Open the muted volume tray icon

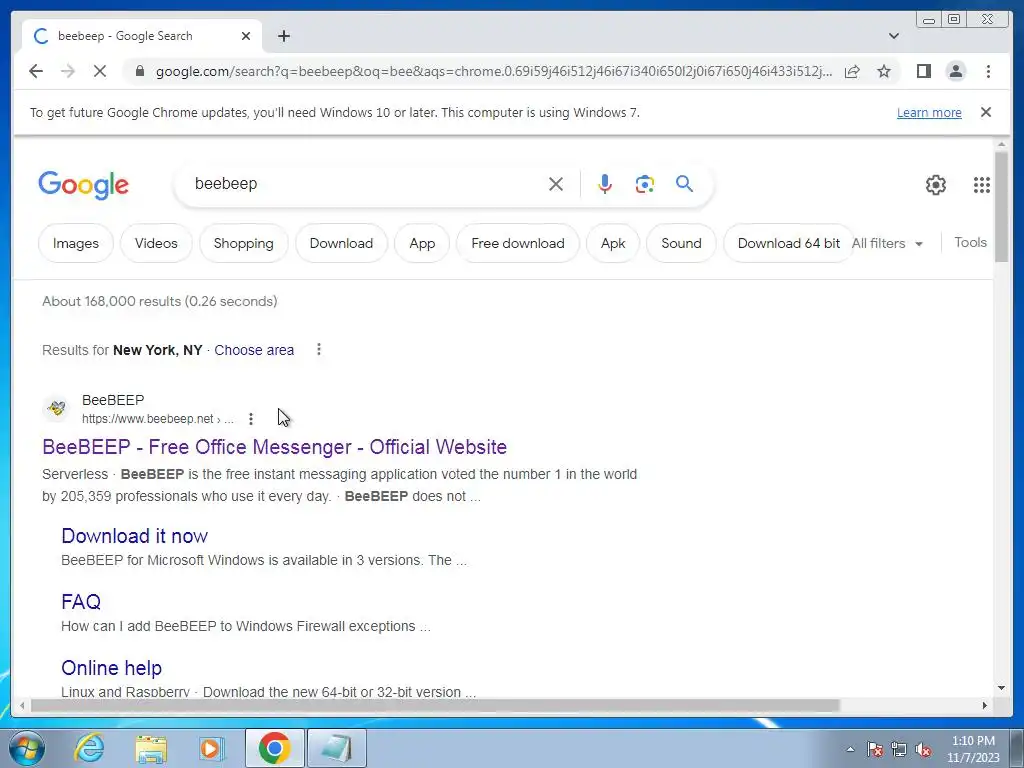pyautogui.click(x=923, y=749)
